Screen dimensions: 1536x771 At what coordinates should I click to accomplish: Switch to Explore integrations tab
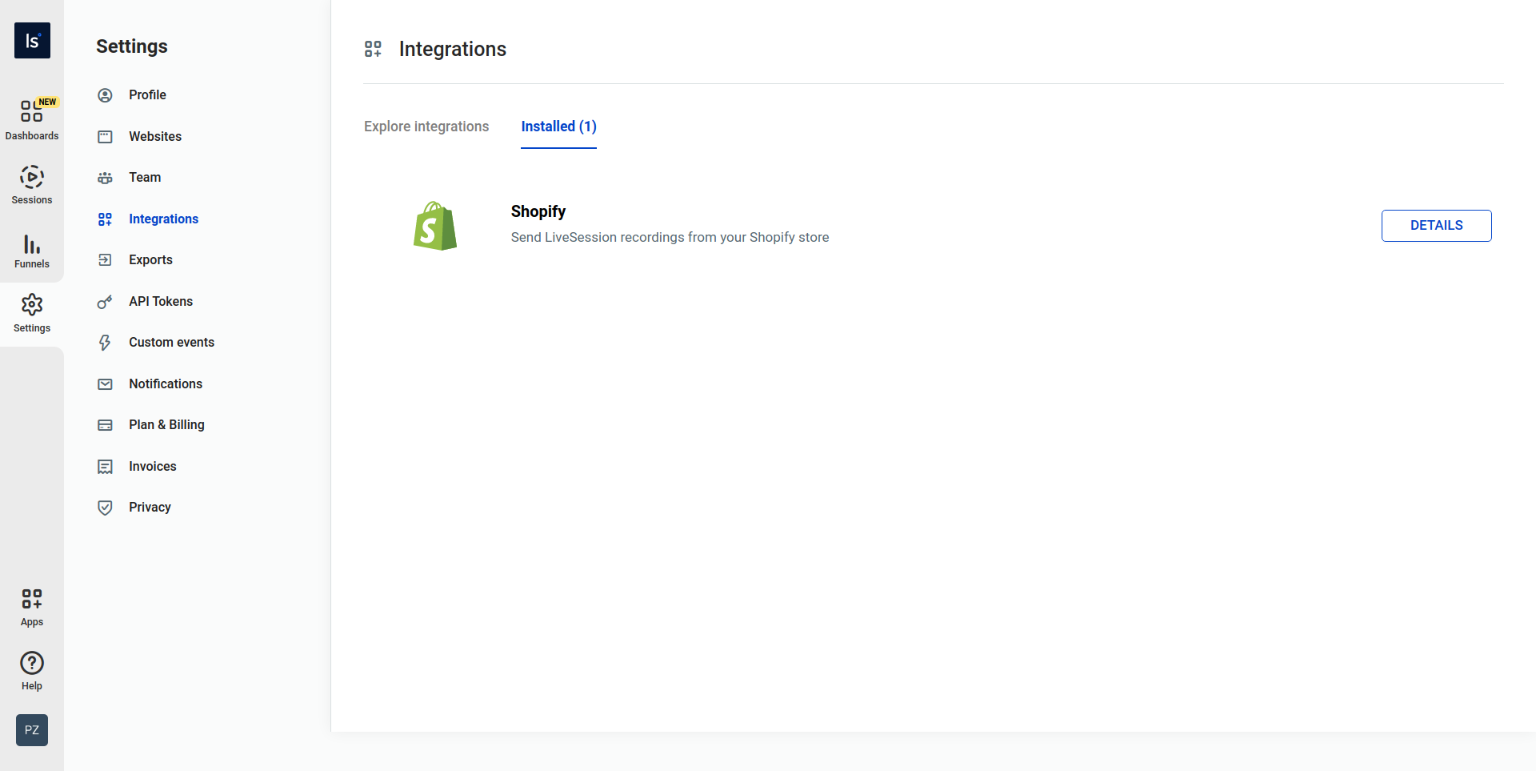pyautogui.click(x=427, y=126)
